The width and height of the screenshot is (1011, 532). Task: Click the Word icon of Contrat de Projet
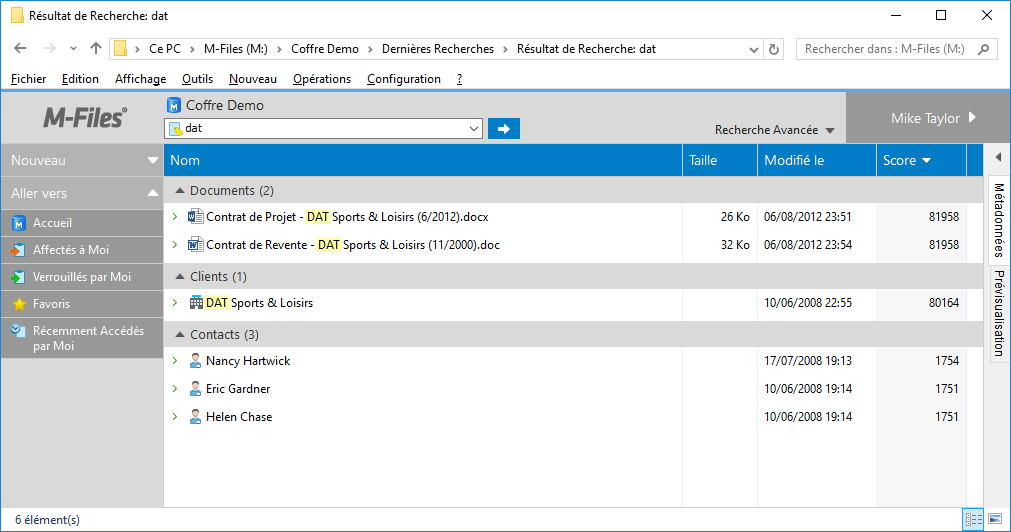click(x=196, y=217)
